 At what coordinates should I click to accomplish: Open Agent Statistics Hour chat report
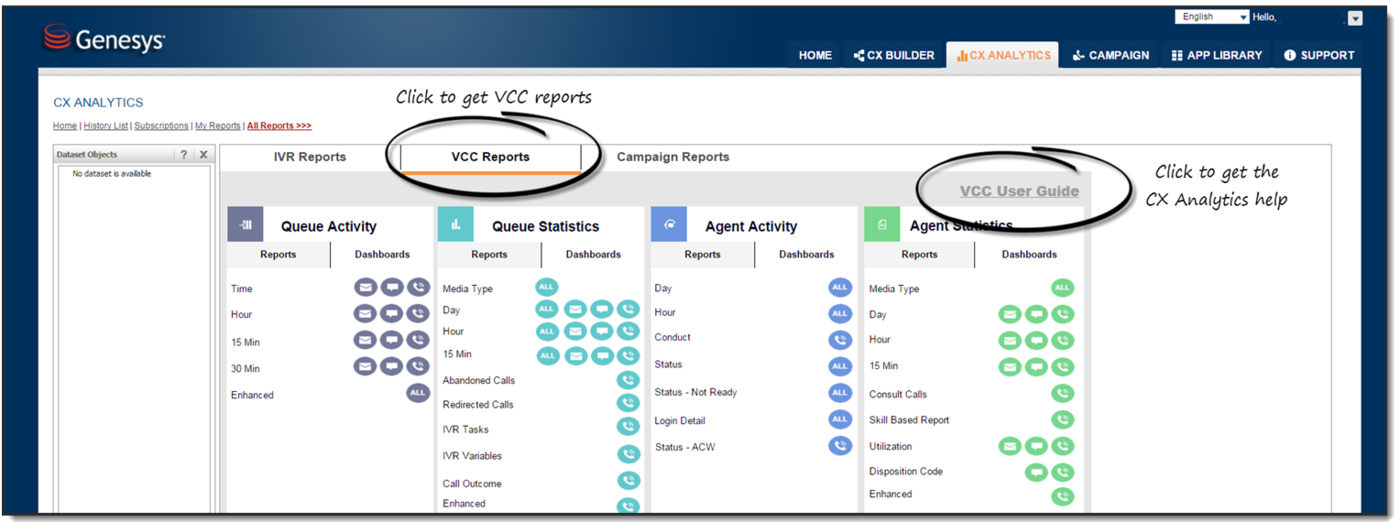pos(1036,340)
